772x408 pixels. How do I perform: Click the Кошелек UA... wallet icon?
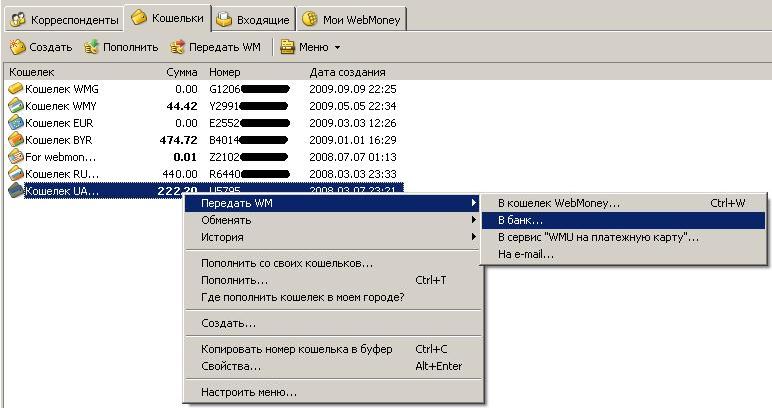pyautogui.click(x=16, y=190)
